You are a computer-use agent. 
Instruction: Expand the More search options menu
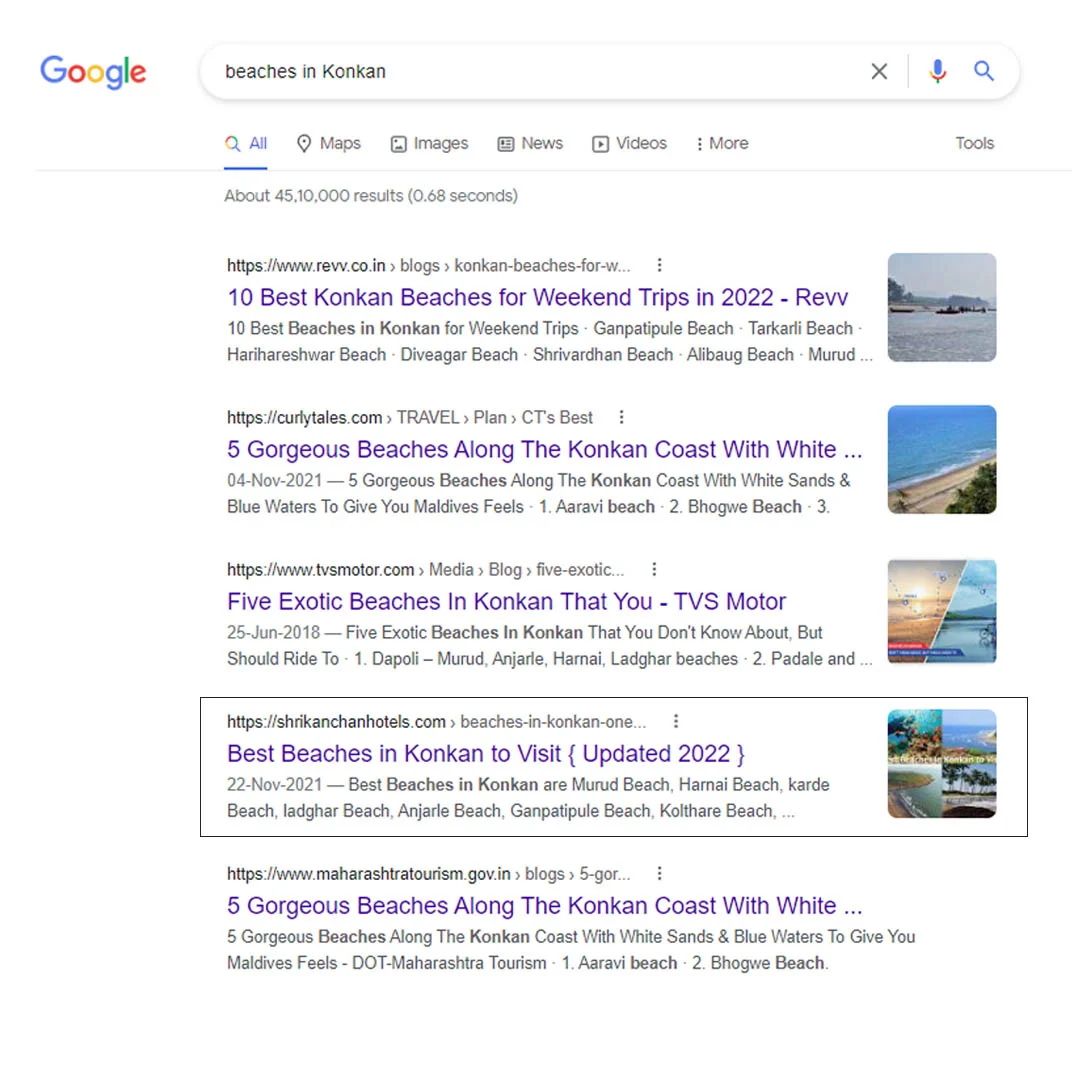(722, 143)
